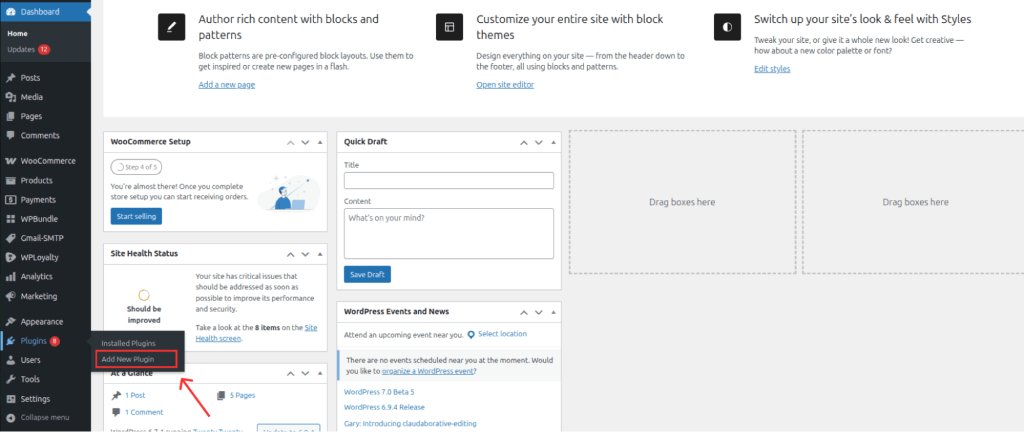Click the half-circle Styles icon
The height and width of the screenshot is (432, 1024).
pyautogui.click(x=728, y=27)
